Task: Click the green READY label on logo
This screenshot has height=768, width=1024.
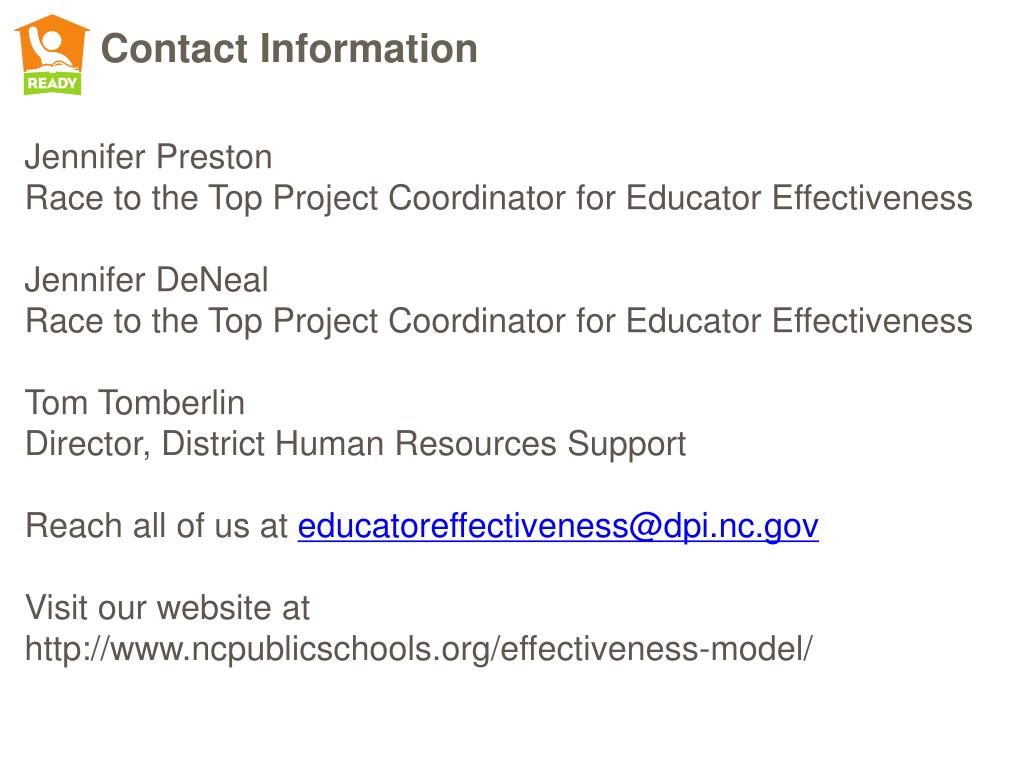Action: pos(52,84)
